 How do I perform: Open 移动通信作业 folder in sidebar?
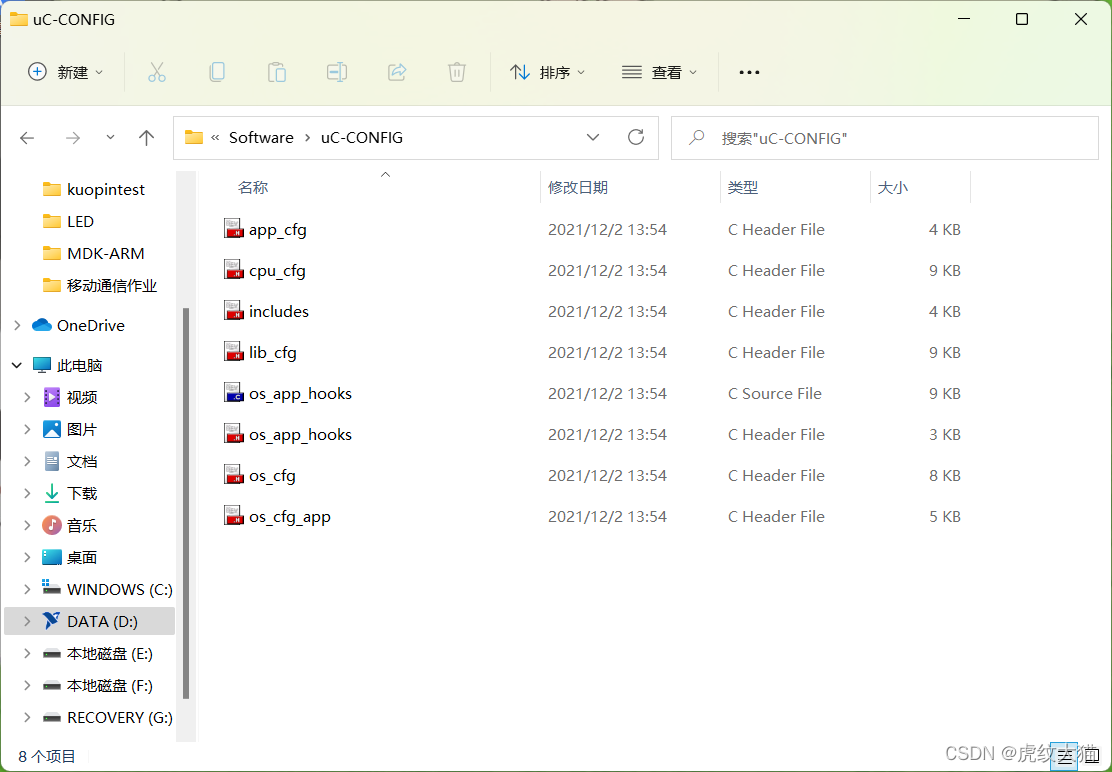click(99, 285)
